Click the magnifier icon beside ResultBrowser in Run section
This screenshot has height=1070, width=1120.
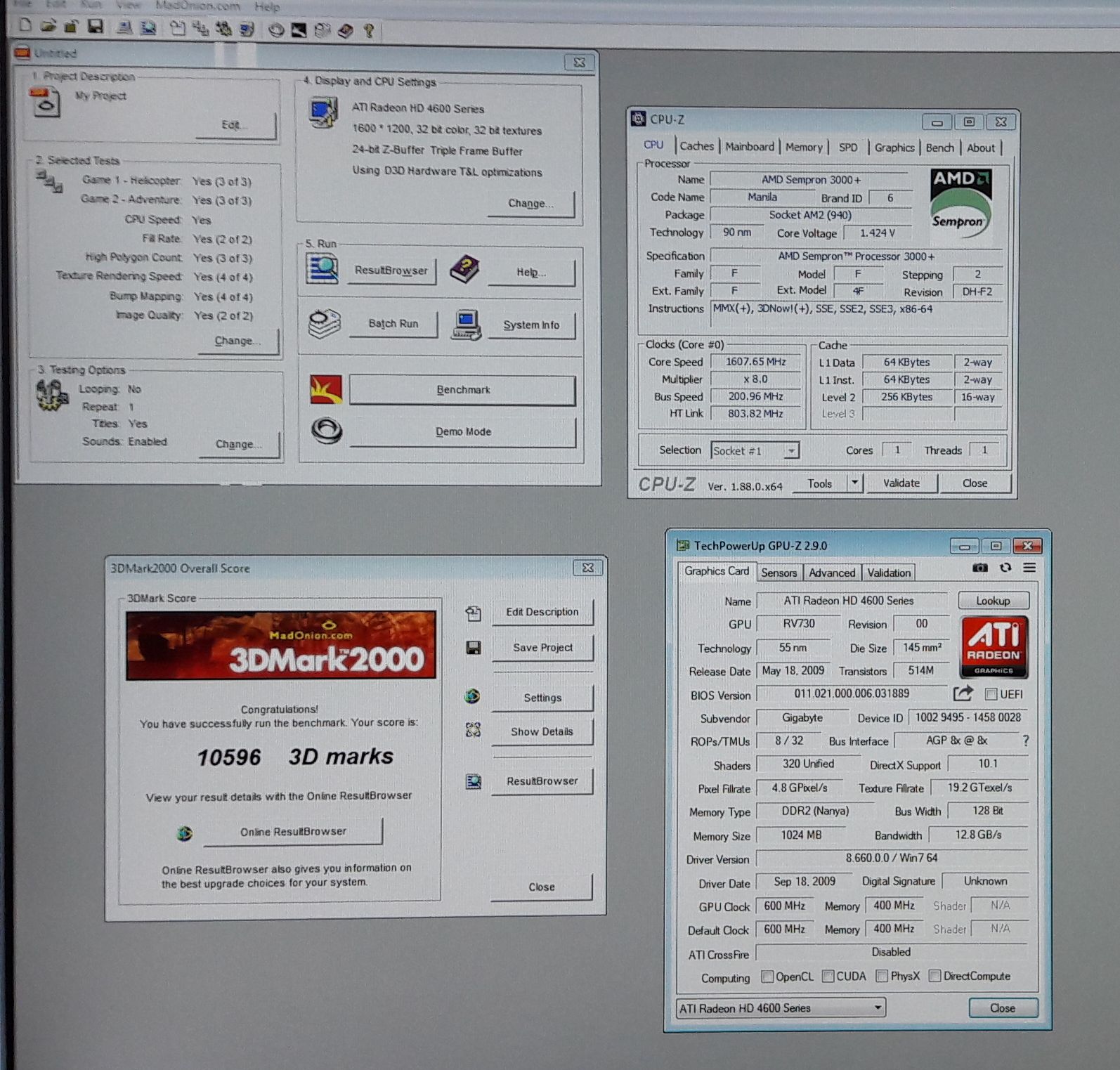[x=323, y=270]
